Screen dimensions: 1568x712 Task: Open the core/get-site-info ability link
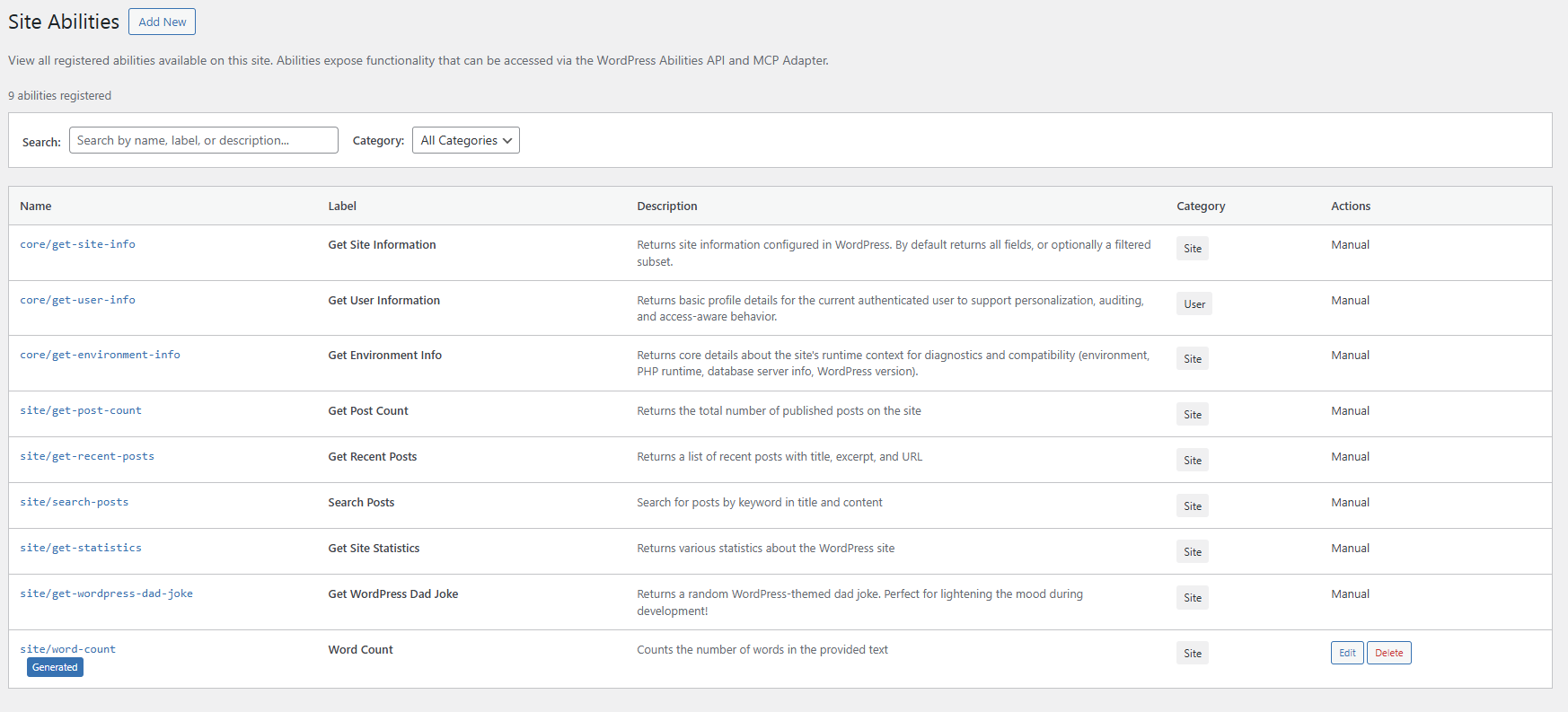[77, 244]
